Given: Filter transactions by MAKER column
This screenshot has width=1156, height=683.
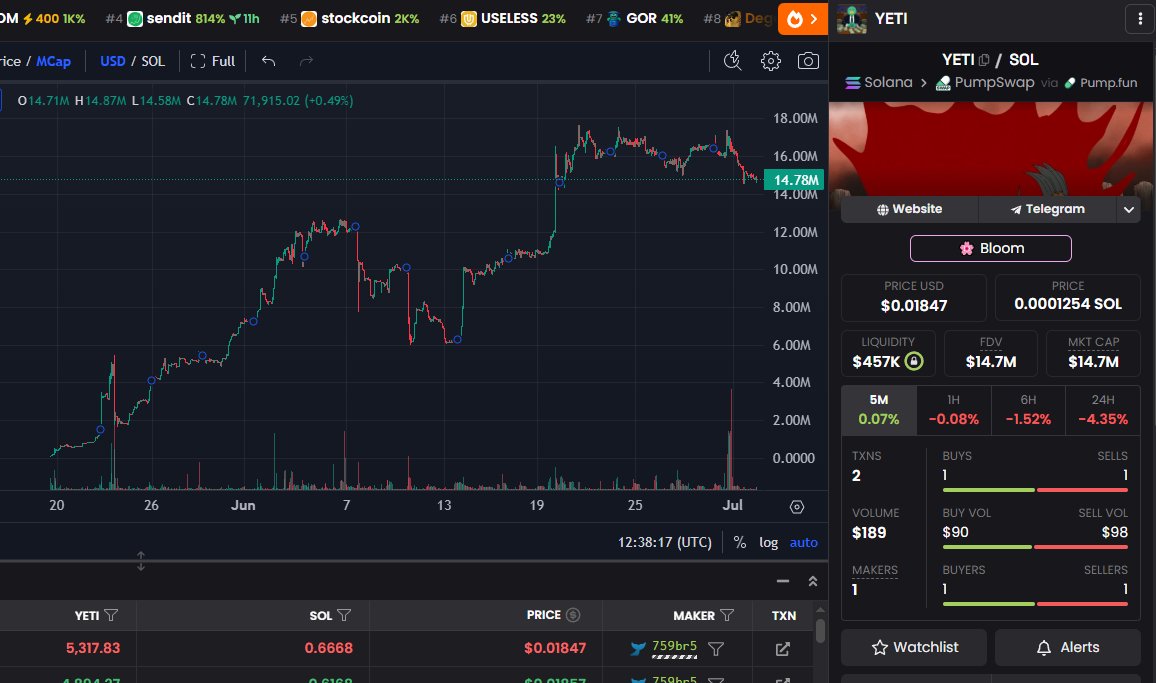Looking at the screenshot, I should (727, 615).
